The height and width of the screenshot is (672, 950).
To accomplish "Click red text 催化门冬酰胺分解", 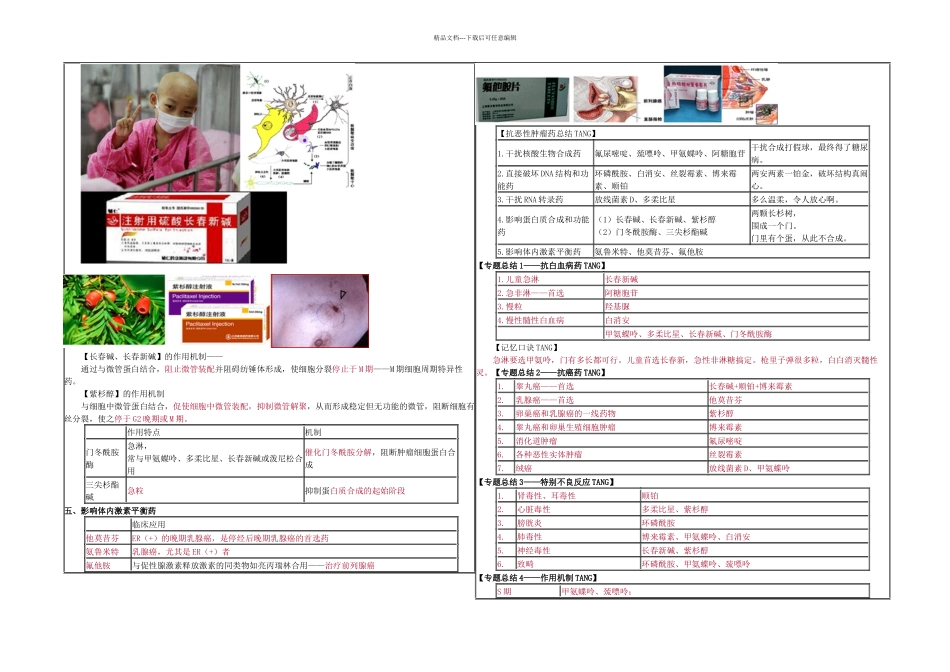I will pos(338,452).
